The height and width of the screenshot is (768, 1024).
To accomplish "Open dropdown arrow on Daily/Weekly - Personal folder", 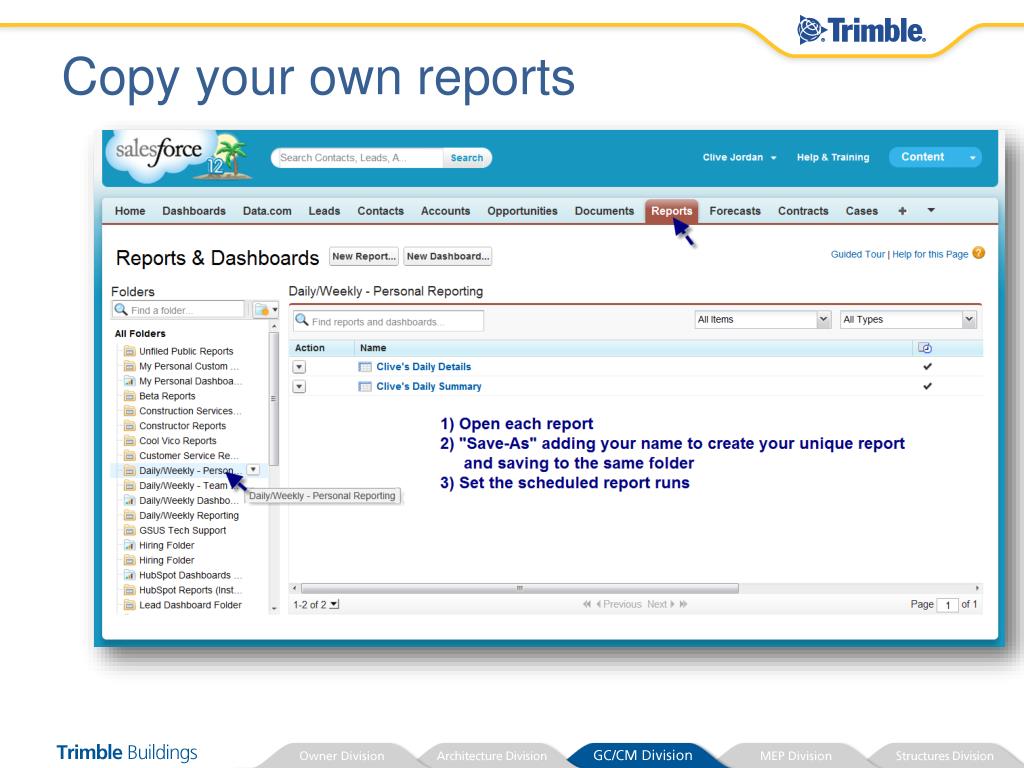I will coord(253,470).
